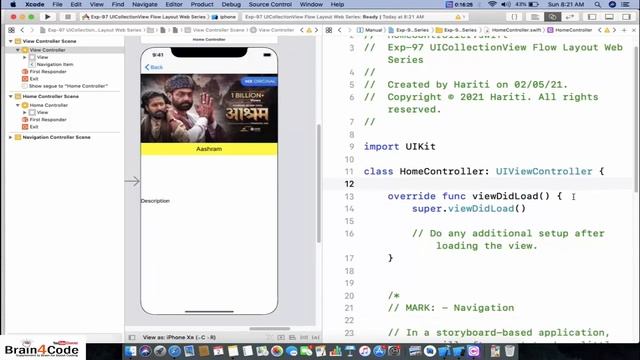Collapse the Home Controller Scene disclosure triangle
The width and height of the screenshot is (640, 360).
click(11, 96)
